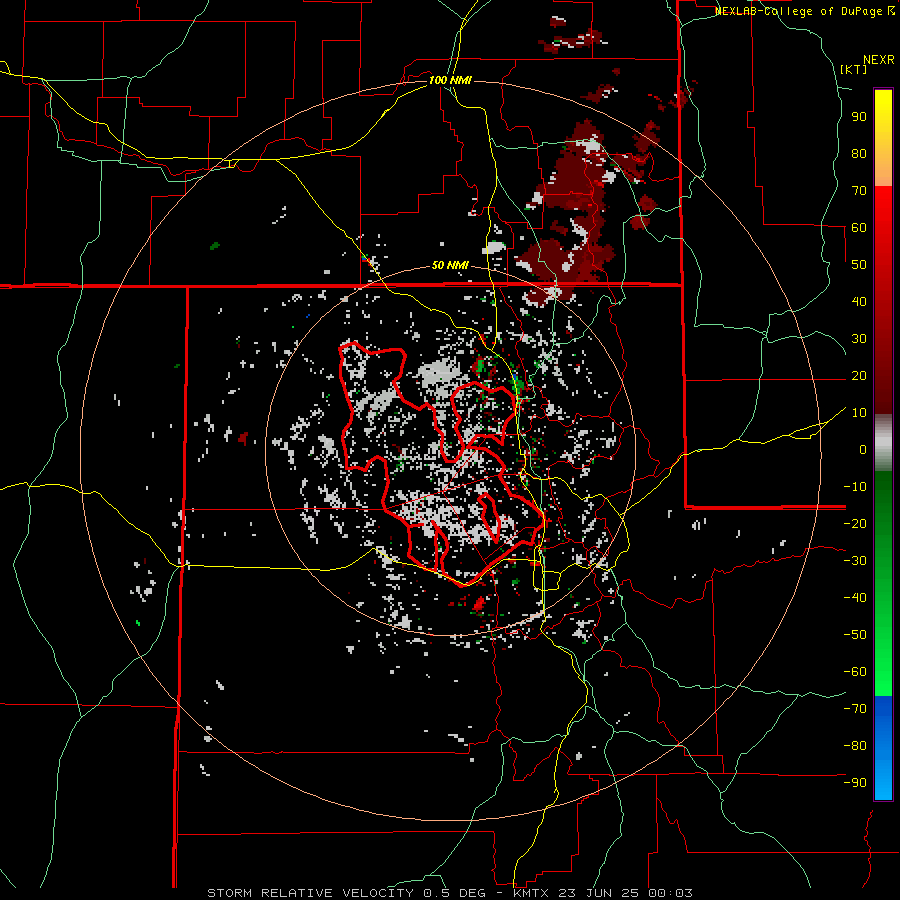Screen dimensions: 900x900
Task: Click the NEXR label above the color bar
Action: (x=879, y=60)
